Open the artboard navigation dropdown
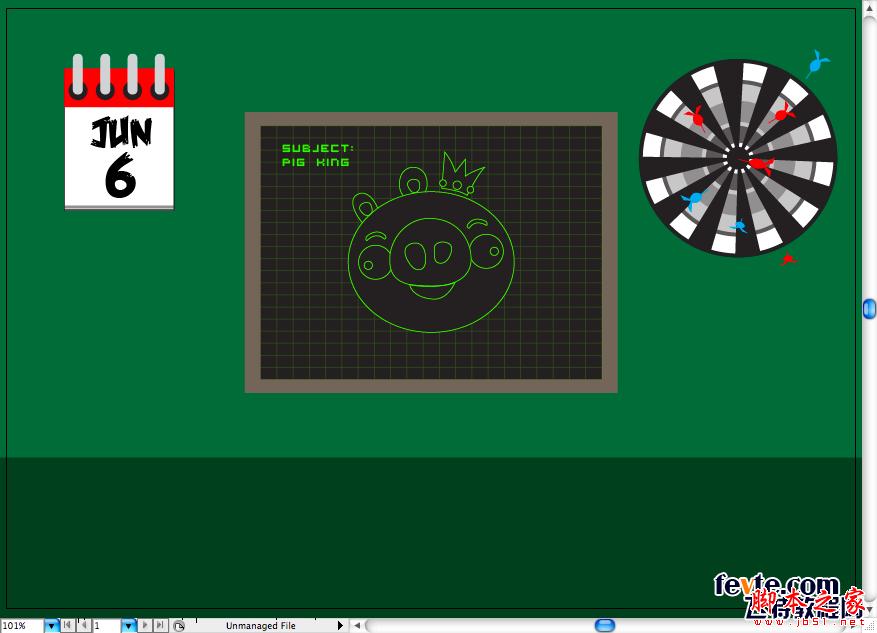 point(129,626)
